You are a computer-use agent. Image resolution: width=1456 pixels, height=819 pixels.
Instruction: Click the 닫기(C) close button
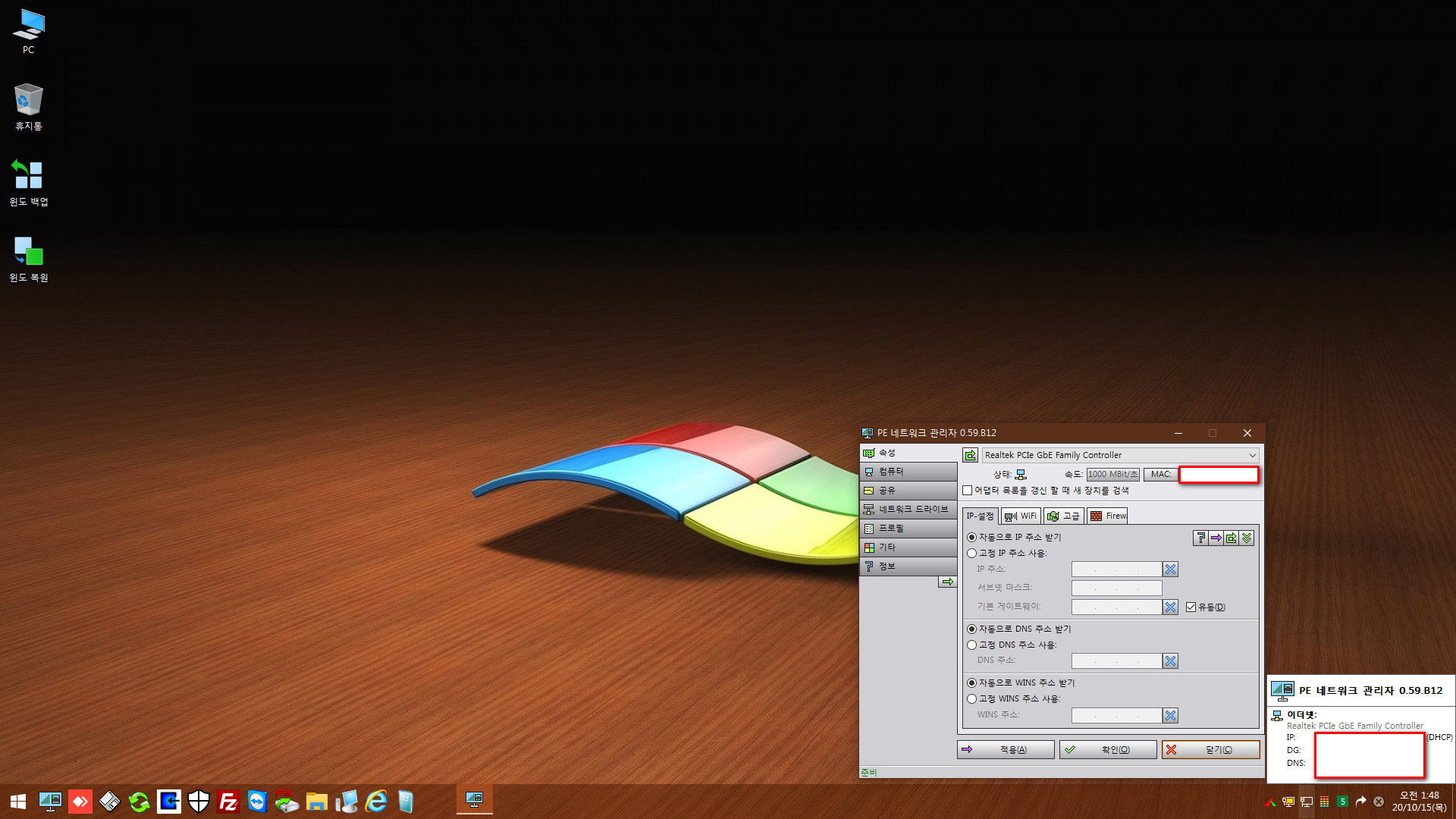[1210, 749]
